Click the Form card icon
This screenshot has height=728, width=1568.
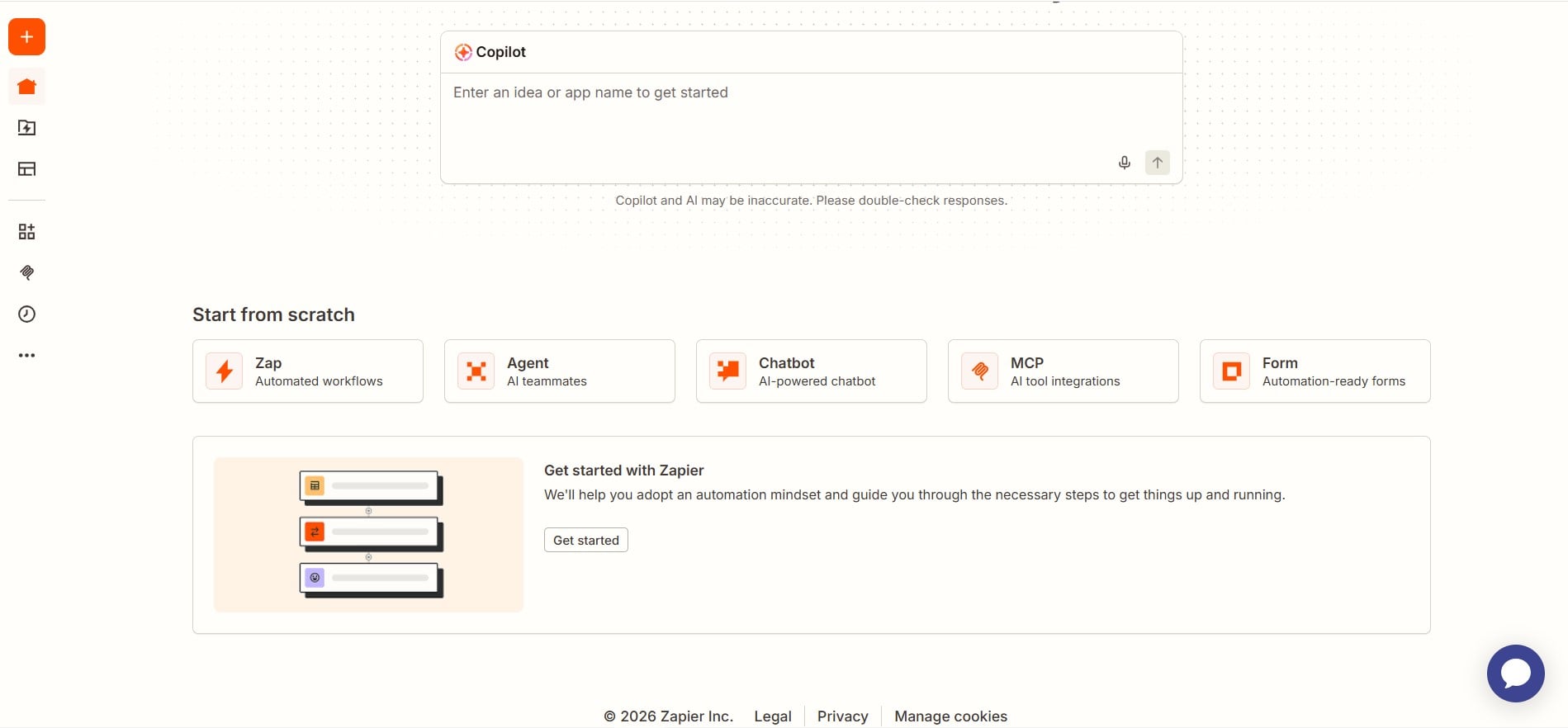1232,371
